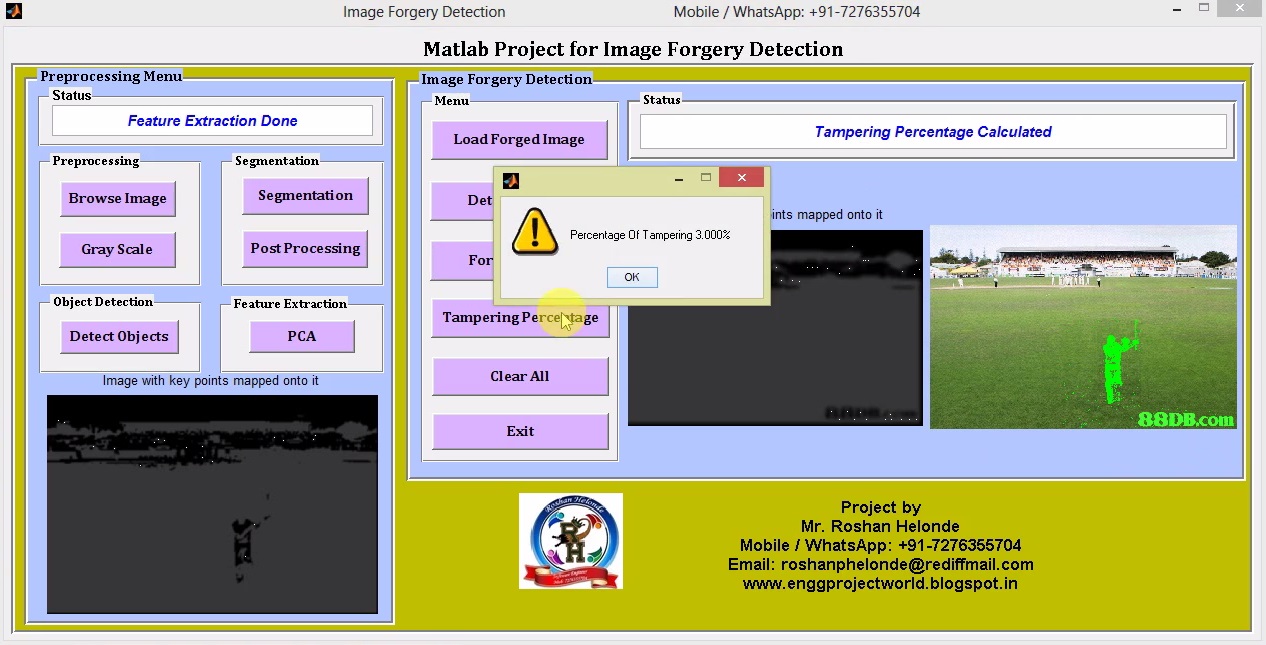Perform PCA feature extraction
Viewport: 1266px width, 645px height.
(302, 336)
